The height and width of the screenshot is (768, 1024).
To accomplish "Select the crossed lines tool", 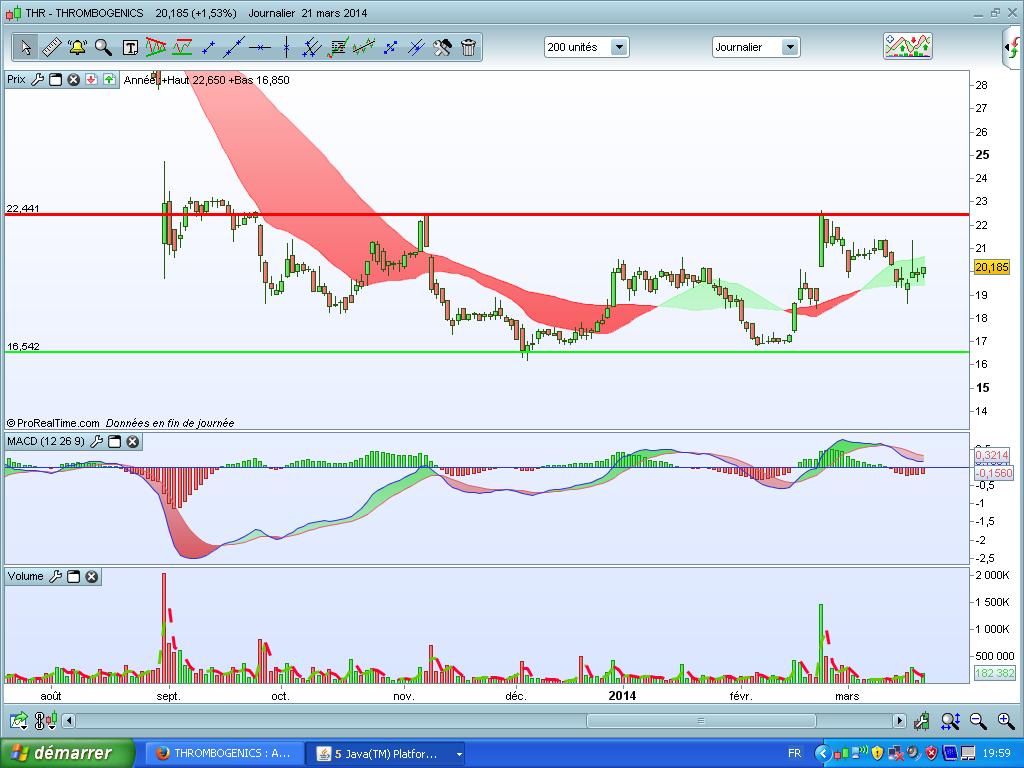I will coord(416,47).
